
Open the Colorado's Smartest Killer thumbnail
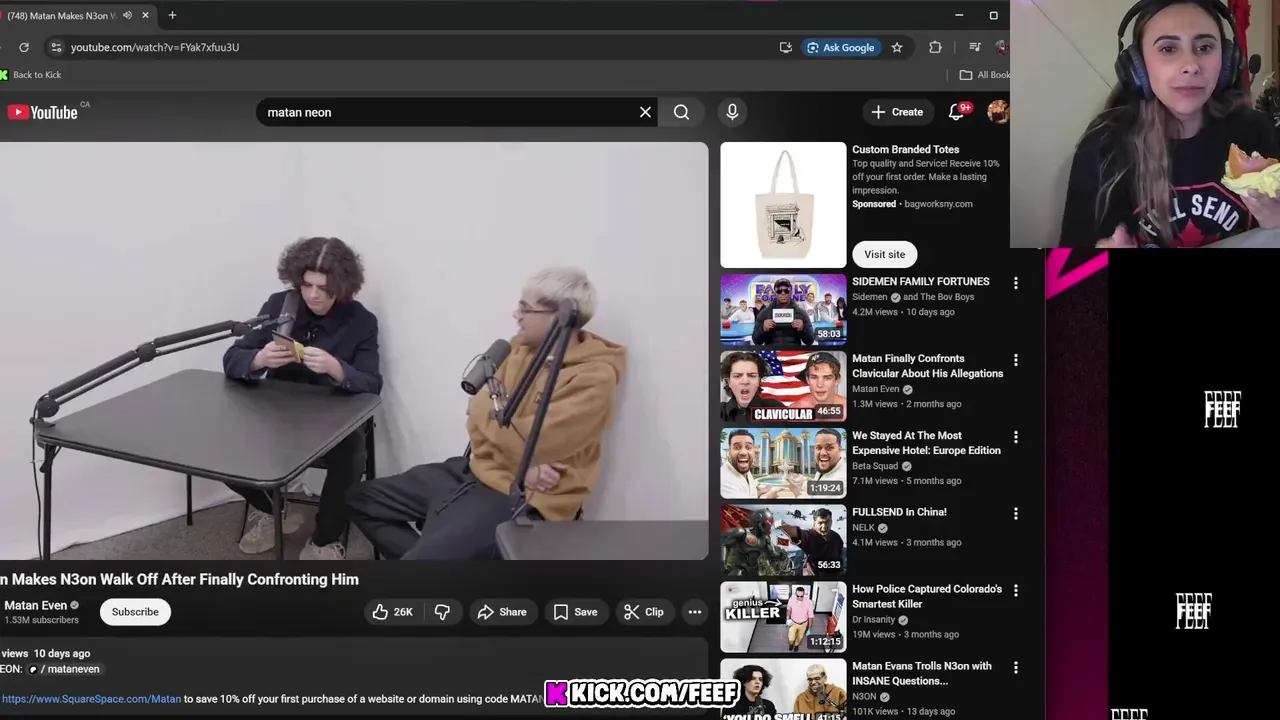783,617
